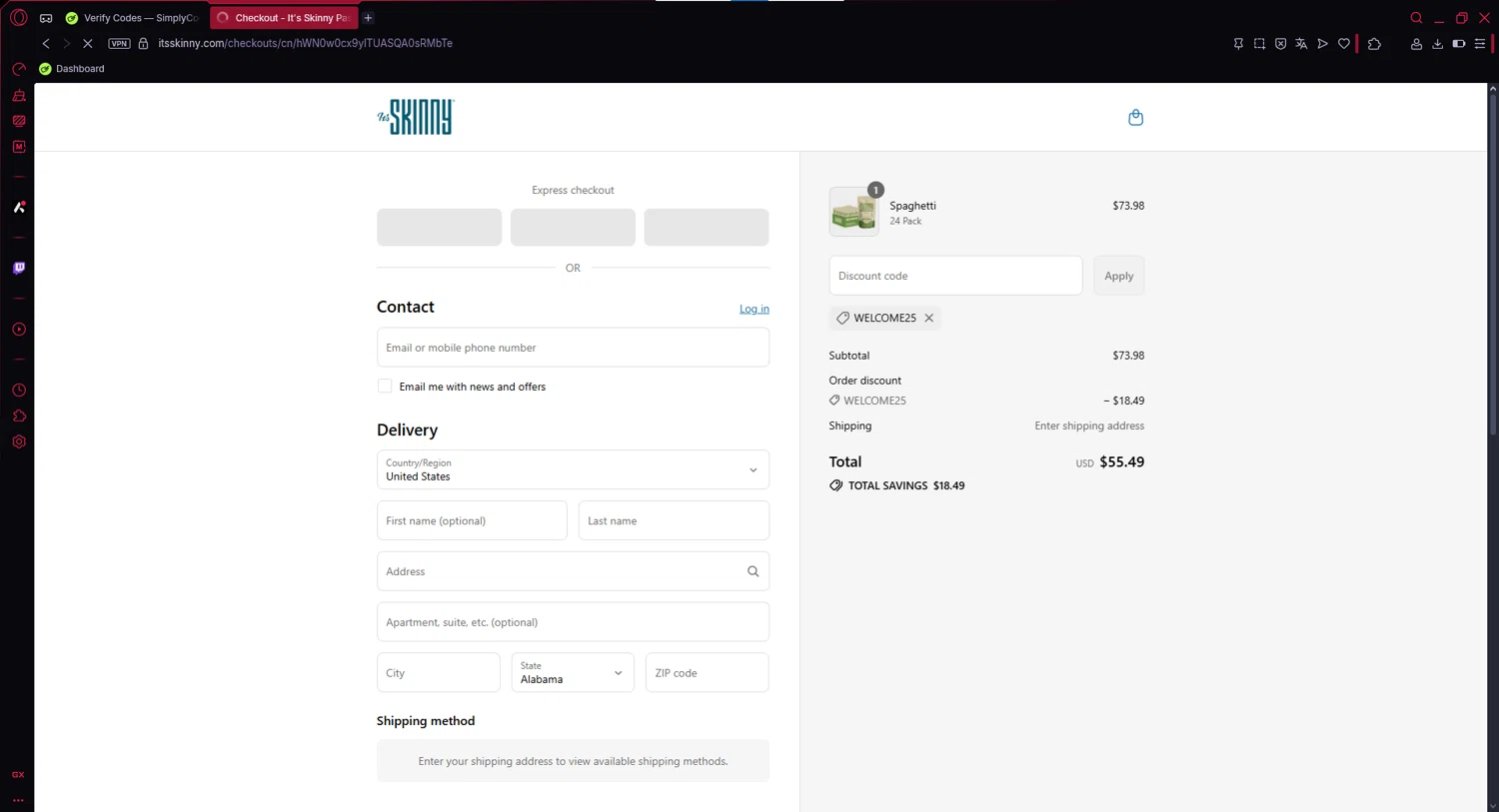Focus the Apartment, suite, etc. field
This screenshot has height=812, width=1499.
[573, 622]
